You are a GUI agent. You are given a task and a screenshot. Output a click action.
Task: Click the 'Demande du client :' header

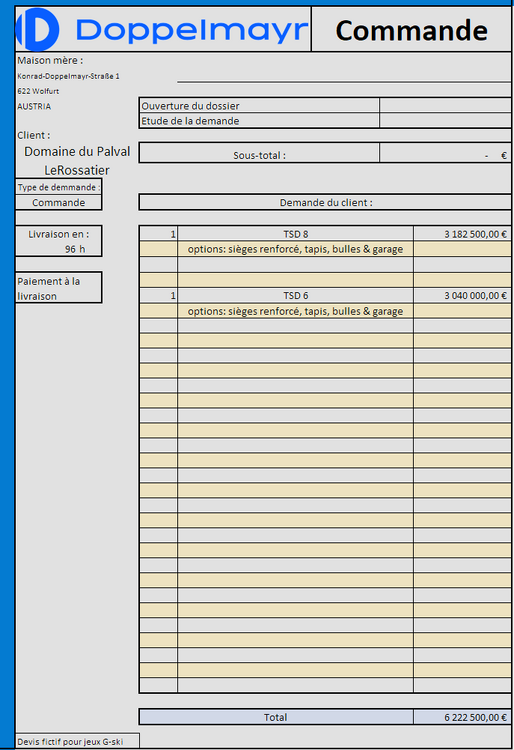pos(325,202)
